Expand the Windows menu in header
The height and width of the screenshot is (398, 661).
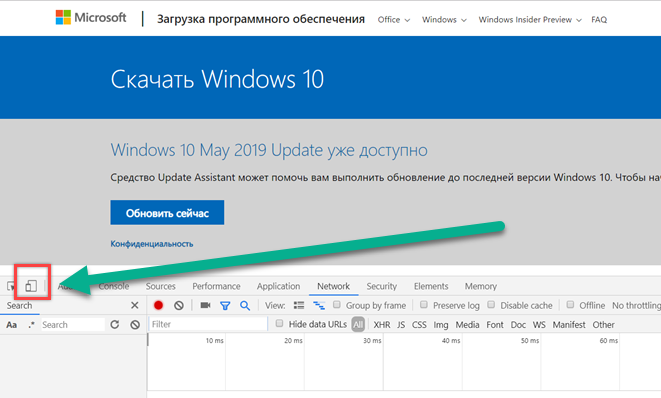[444, 20]
